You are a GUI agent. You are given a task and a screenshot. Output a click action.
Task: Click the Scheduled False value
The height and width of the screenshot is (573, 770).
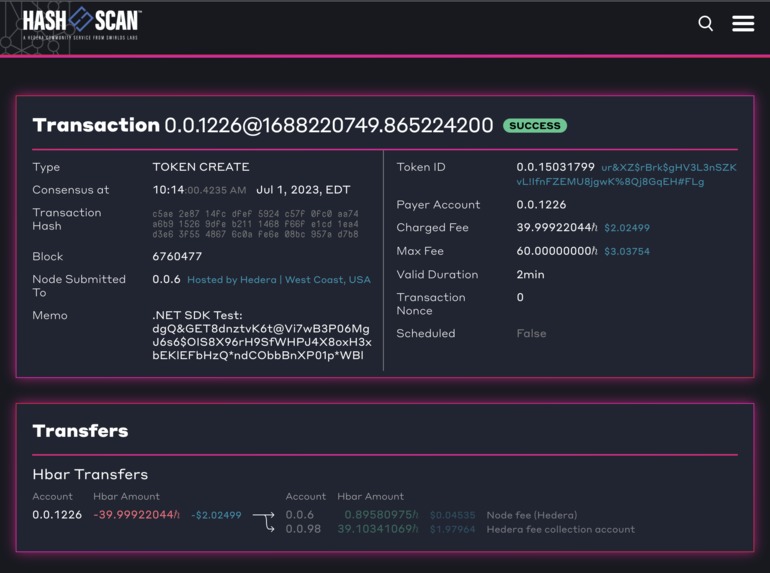(531, 333)
